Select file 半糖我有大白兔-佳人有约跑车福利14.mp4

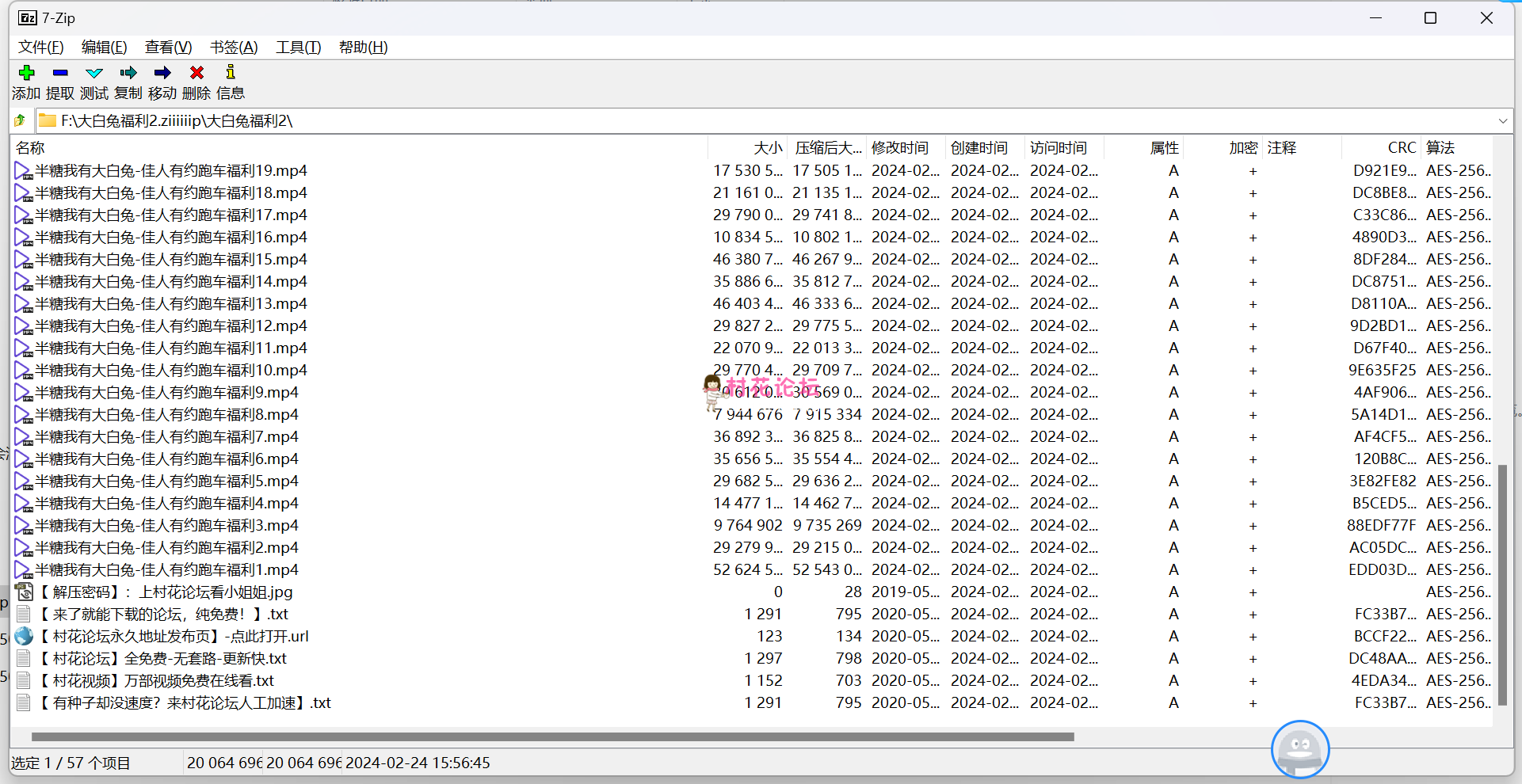pyautogui.click(x=170, y=281)
